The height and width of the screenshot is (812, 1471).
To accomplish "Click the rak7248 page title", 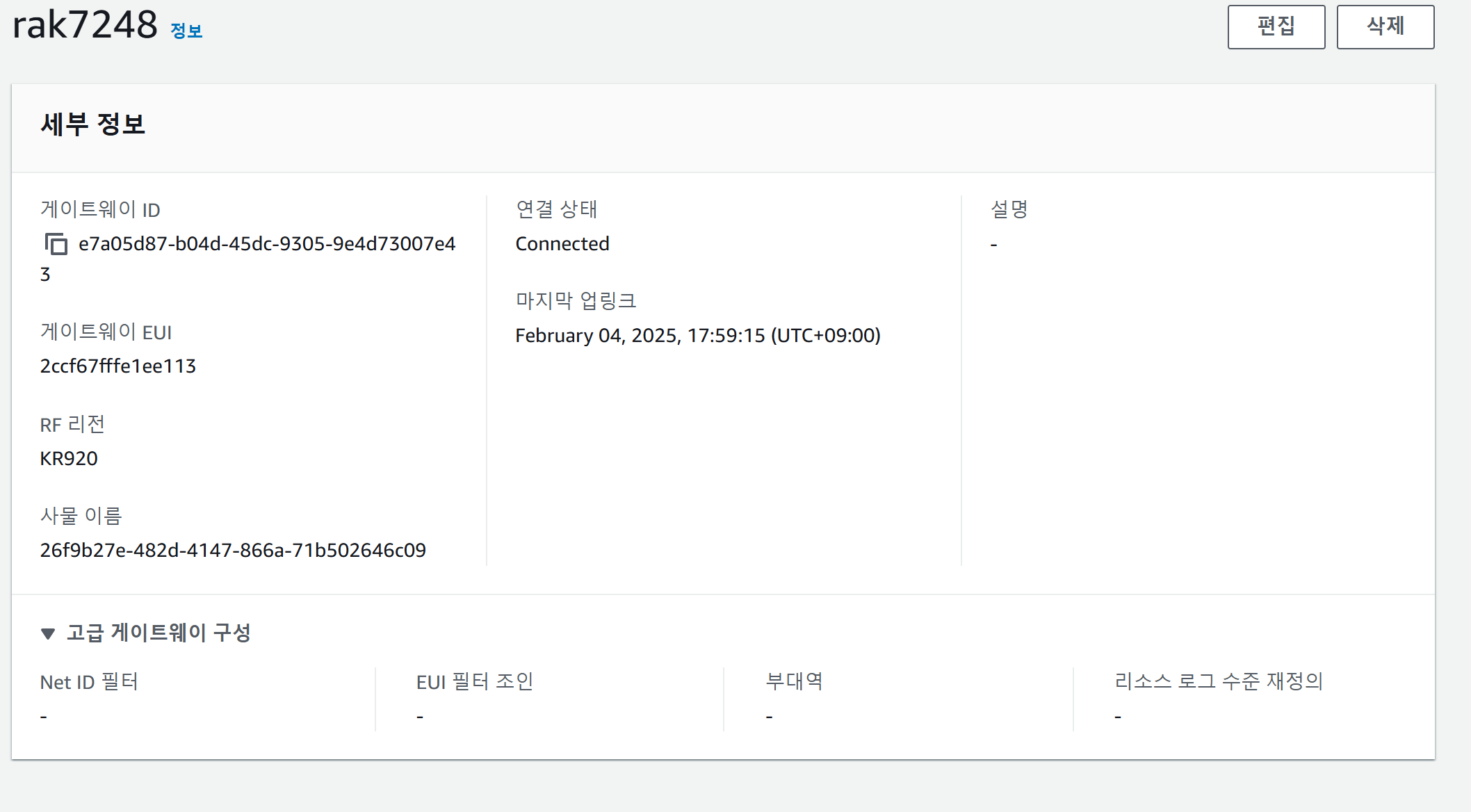I will pyautogui.click(x=86, y=25).
